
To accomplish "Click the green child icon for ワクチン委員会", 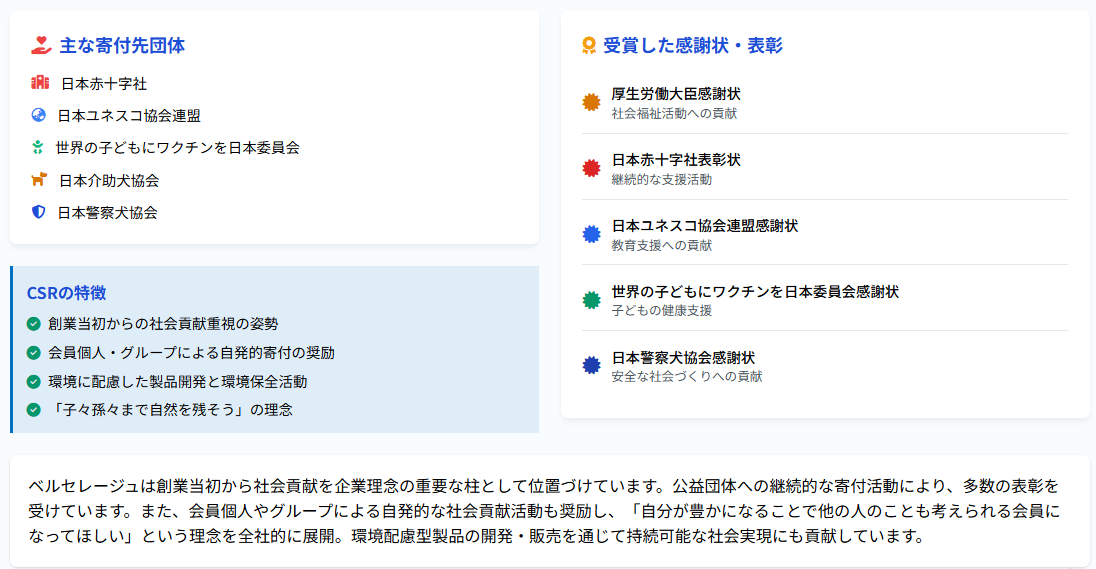I will [38, 147].
